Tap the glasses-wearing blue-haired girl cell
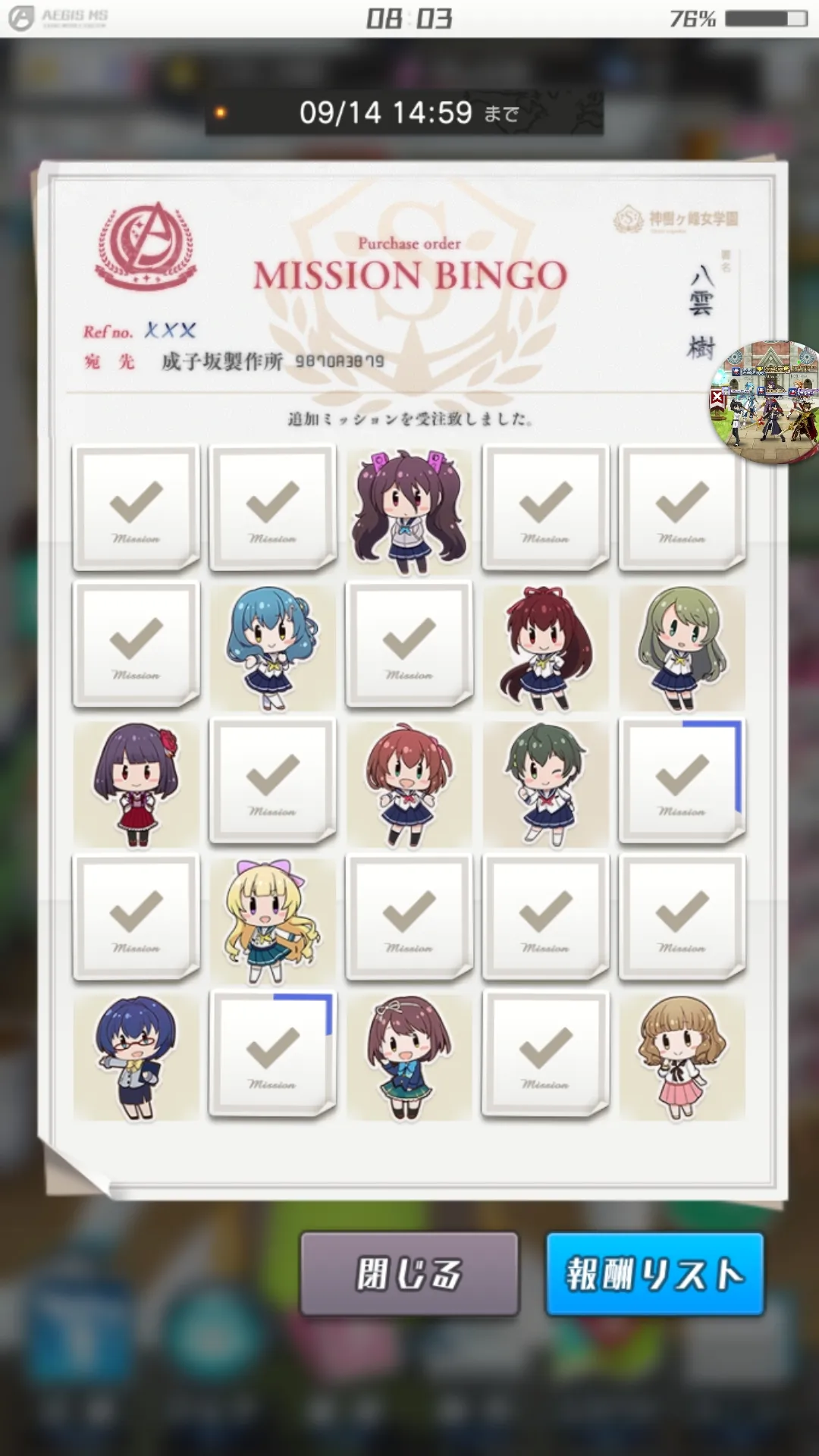The width and height of the screenshot is (819, 1456). click(136, 1056)
